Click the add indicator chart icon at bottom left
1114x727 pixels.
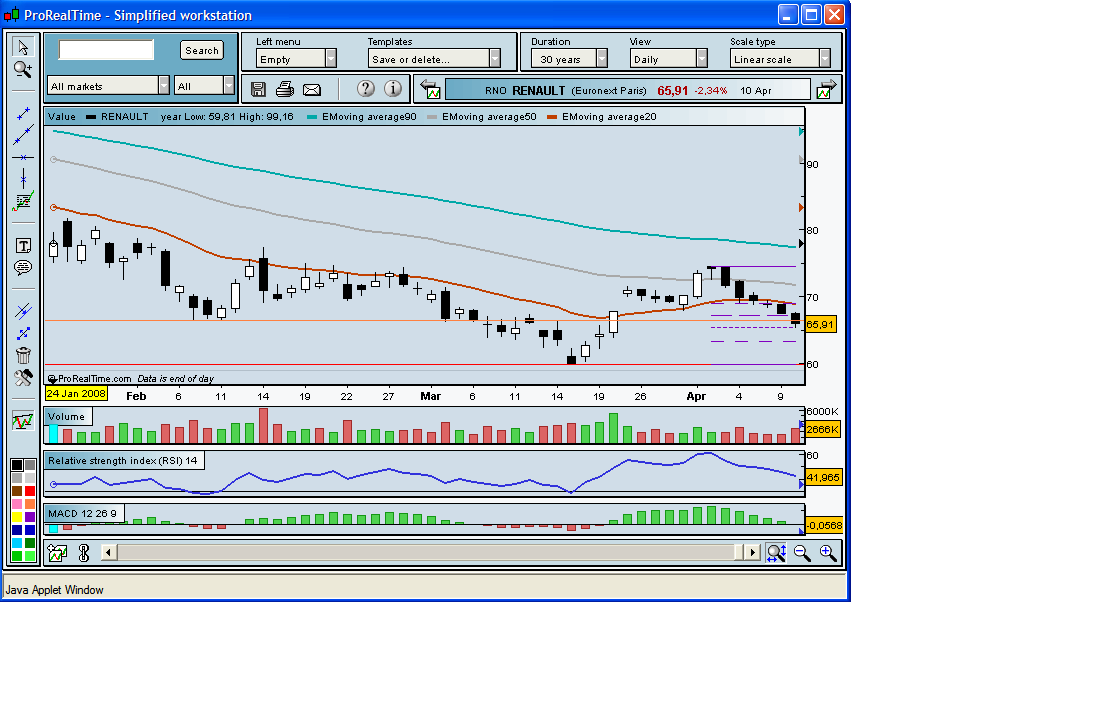[x=57, y=552]
